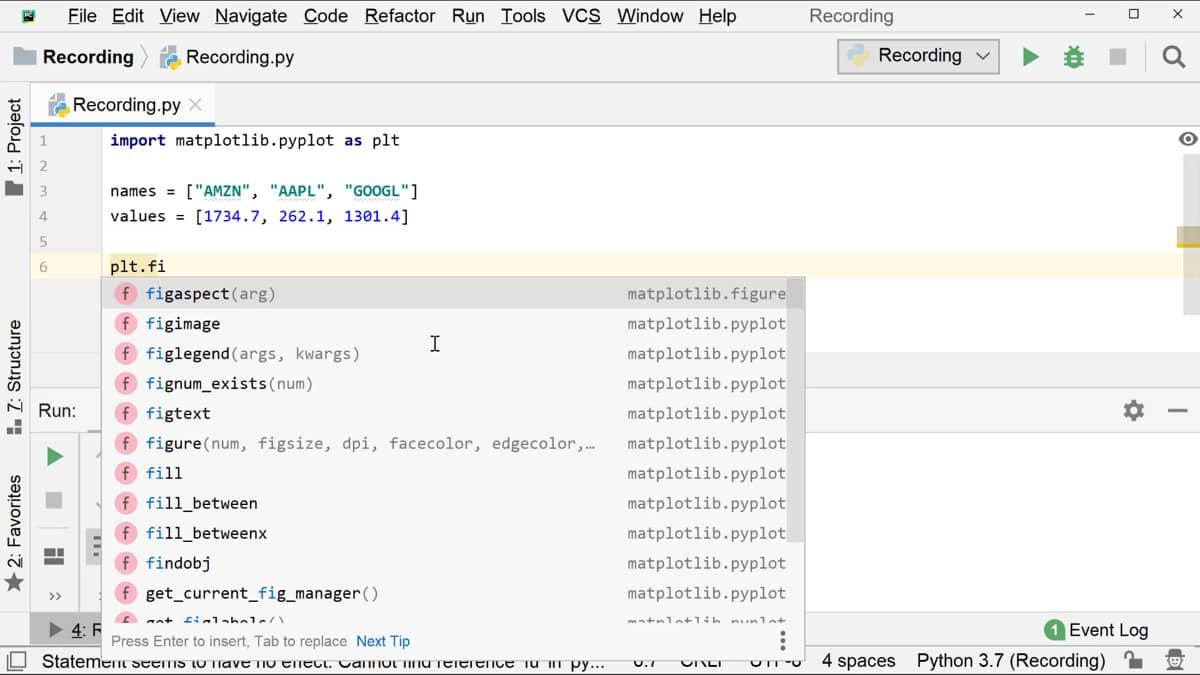
Task: Open the Refactor menu
Action: [x=400, y=16]
